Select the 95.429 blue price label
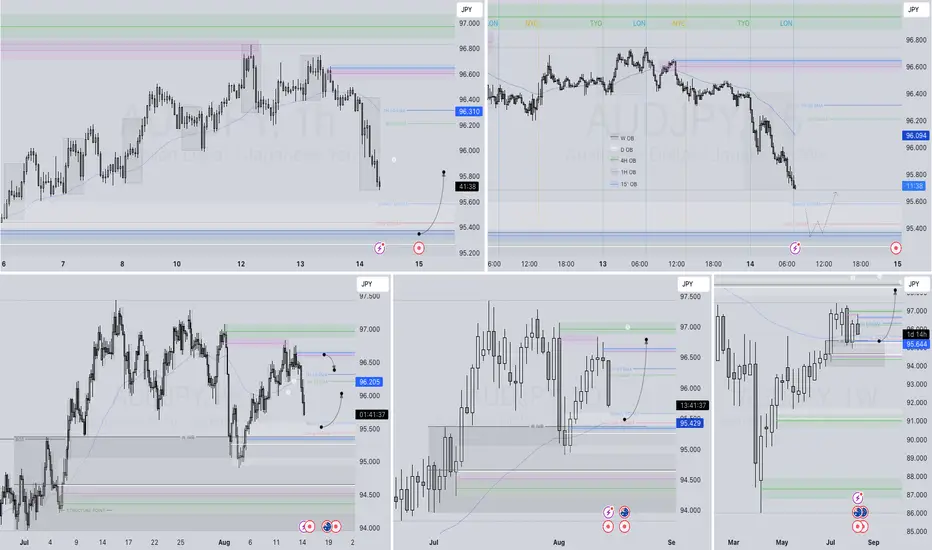 [x=690, y=423]
